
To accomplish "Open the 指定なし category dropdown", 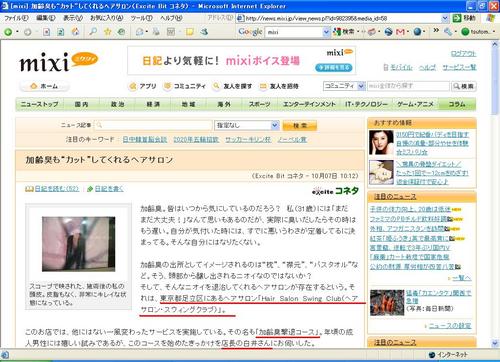I will click(x=246, y=125).
